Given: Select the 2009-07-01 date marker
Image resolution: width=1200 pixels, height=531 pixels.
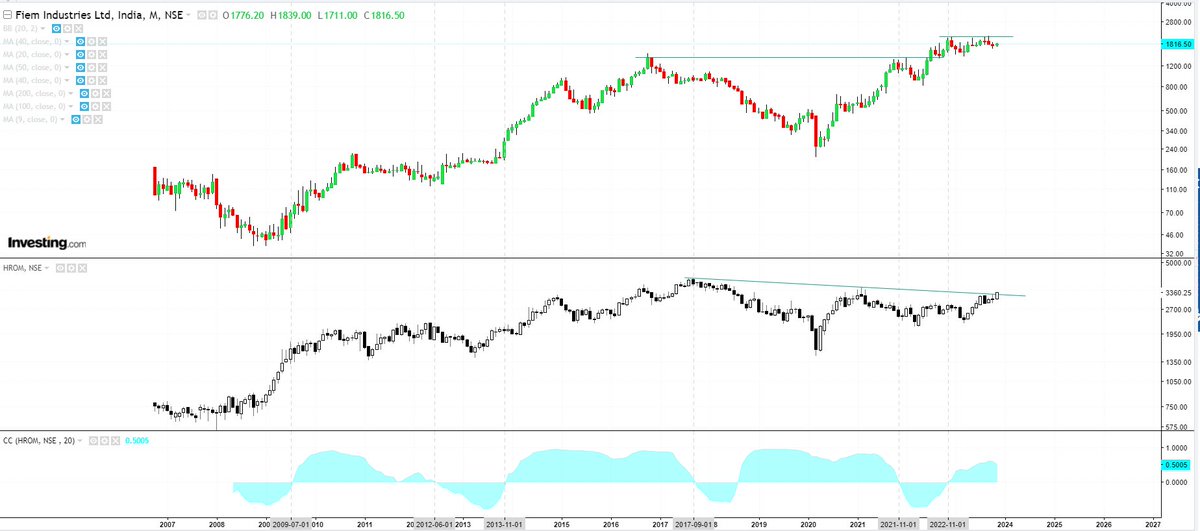Looking at the screenshot, I should pos(291,523).
